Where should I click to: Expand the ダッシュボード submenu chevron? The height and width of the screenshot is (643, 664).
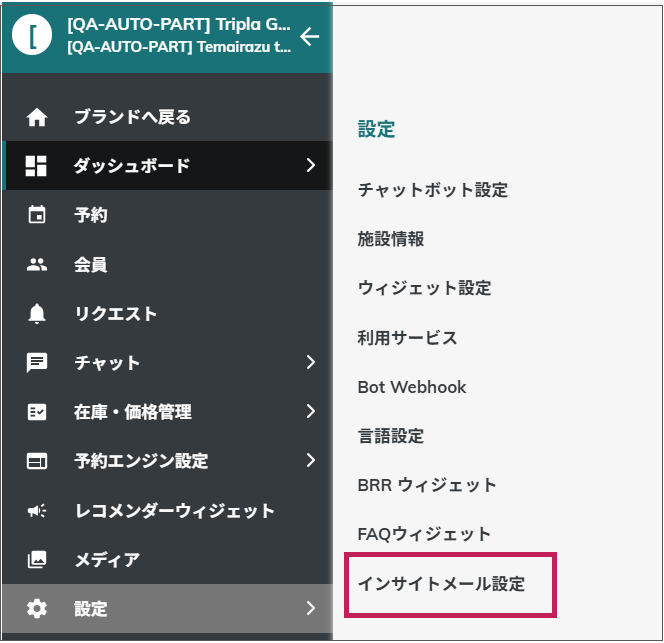pos(311,165)
